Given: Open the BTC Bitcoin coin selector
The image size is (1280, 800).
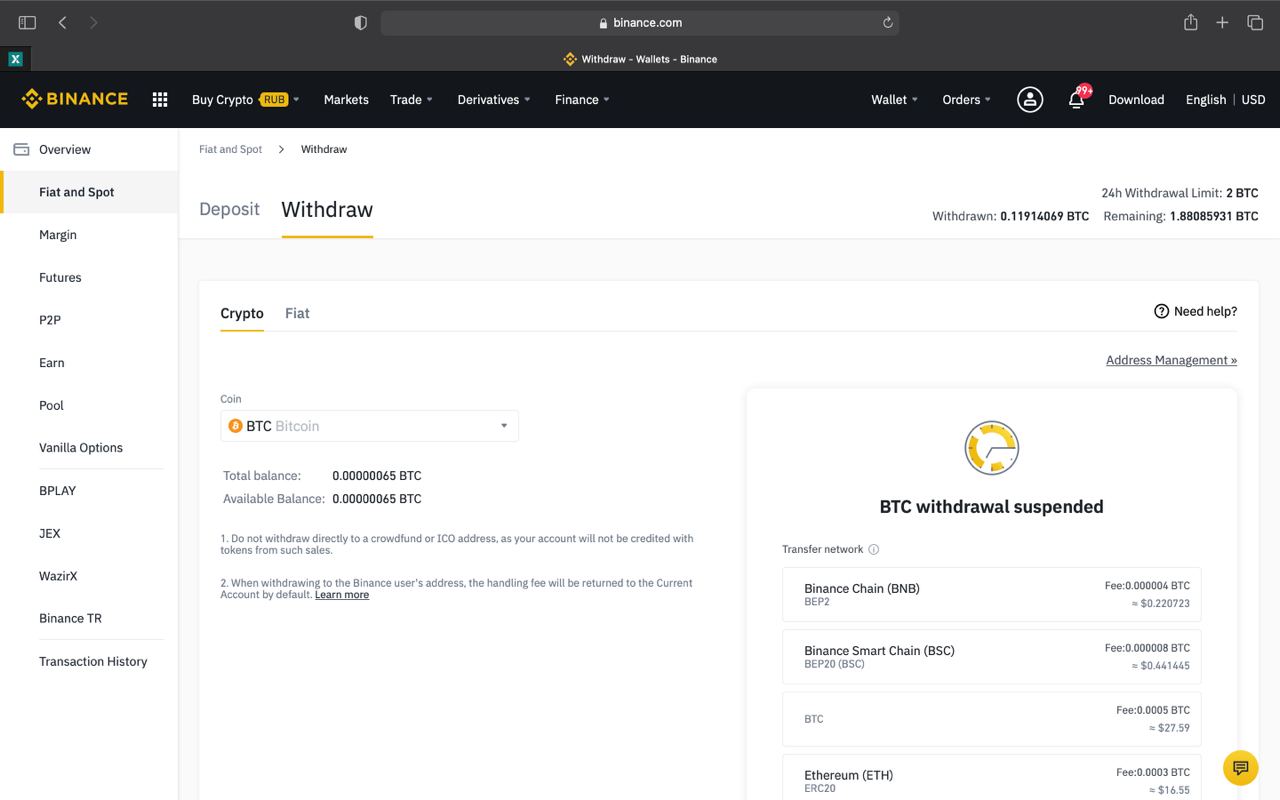Looking at the screenshot, I should click(369, 426).
